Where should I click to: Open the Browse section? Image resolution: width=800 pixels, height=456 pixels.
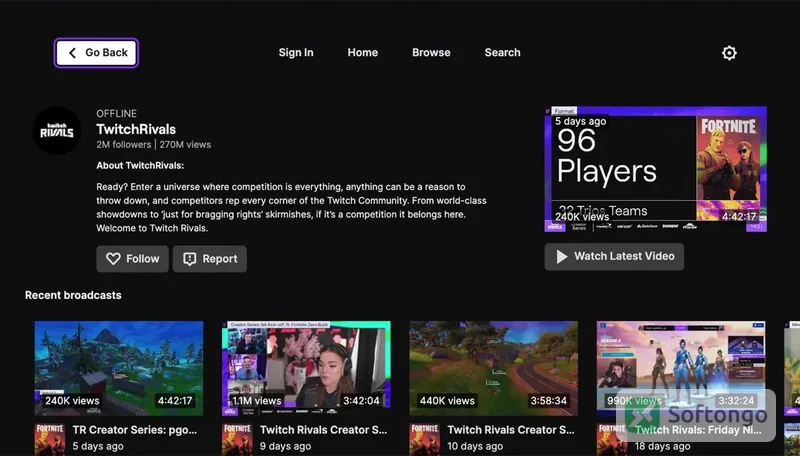[x=431, y=53]
